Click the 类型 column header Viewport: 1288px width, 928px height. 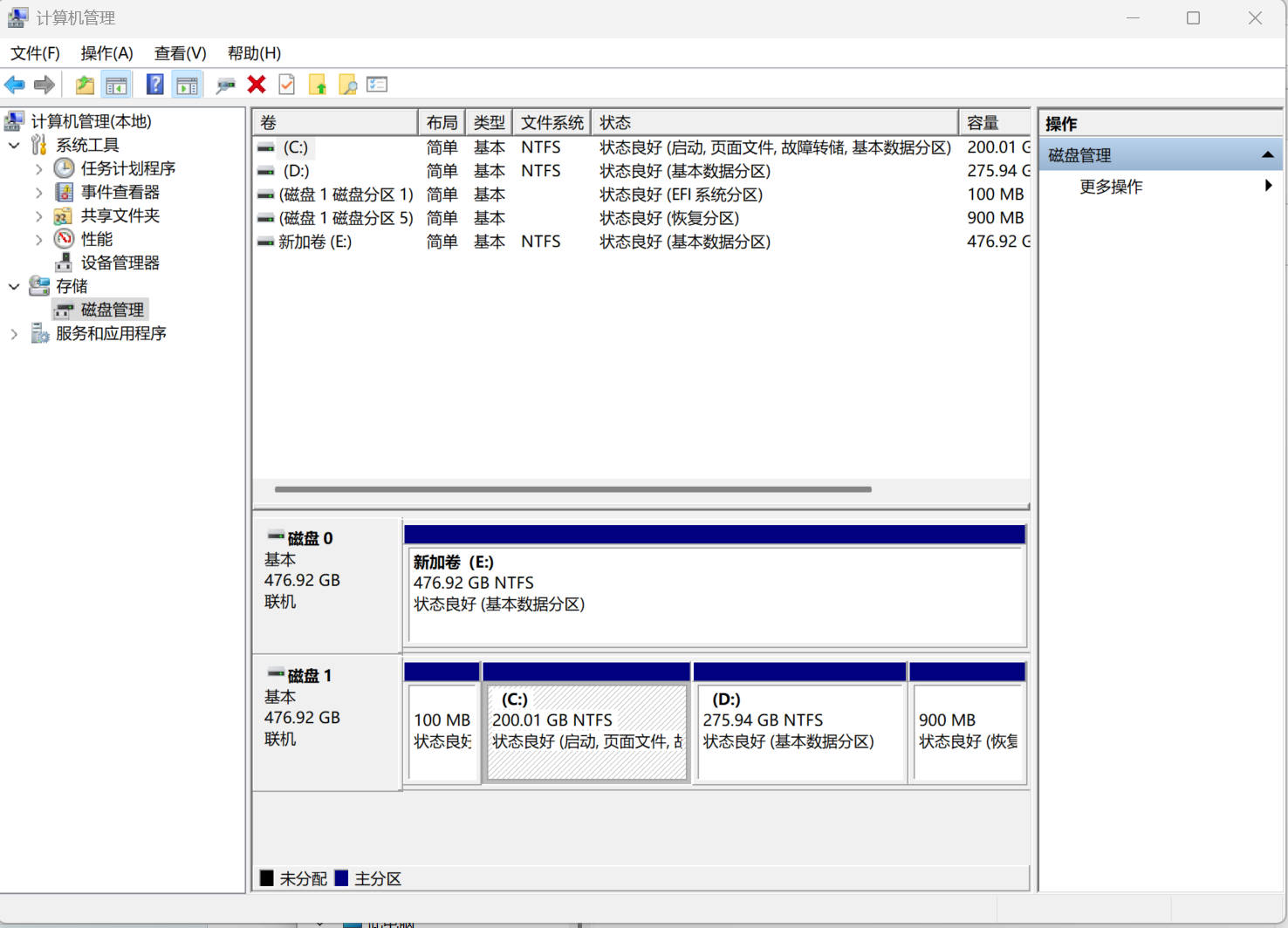click(x=489, y=122)
